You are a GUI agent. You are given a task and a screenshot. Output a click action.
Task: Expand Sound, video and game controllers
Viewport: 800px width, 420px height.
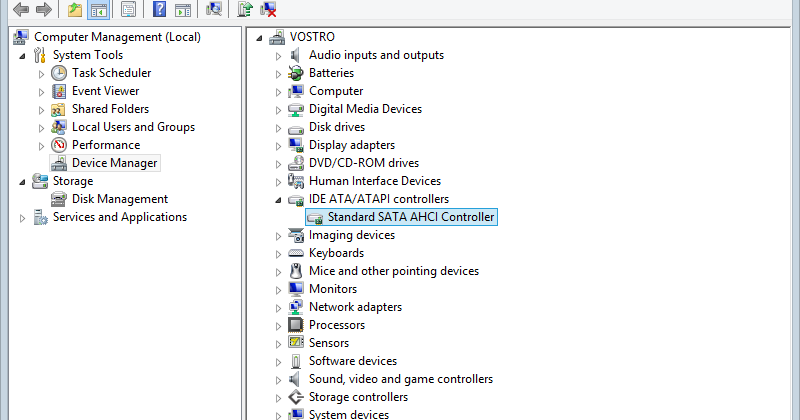point(278,380)
